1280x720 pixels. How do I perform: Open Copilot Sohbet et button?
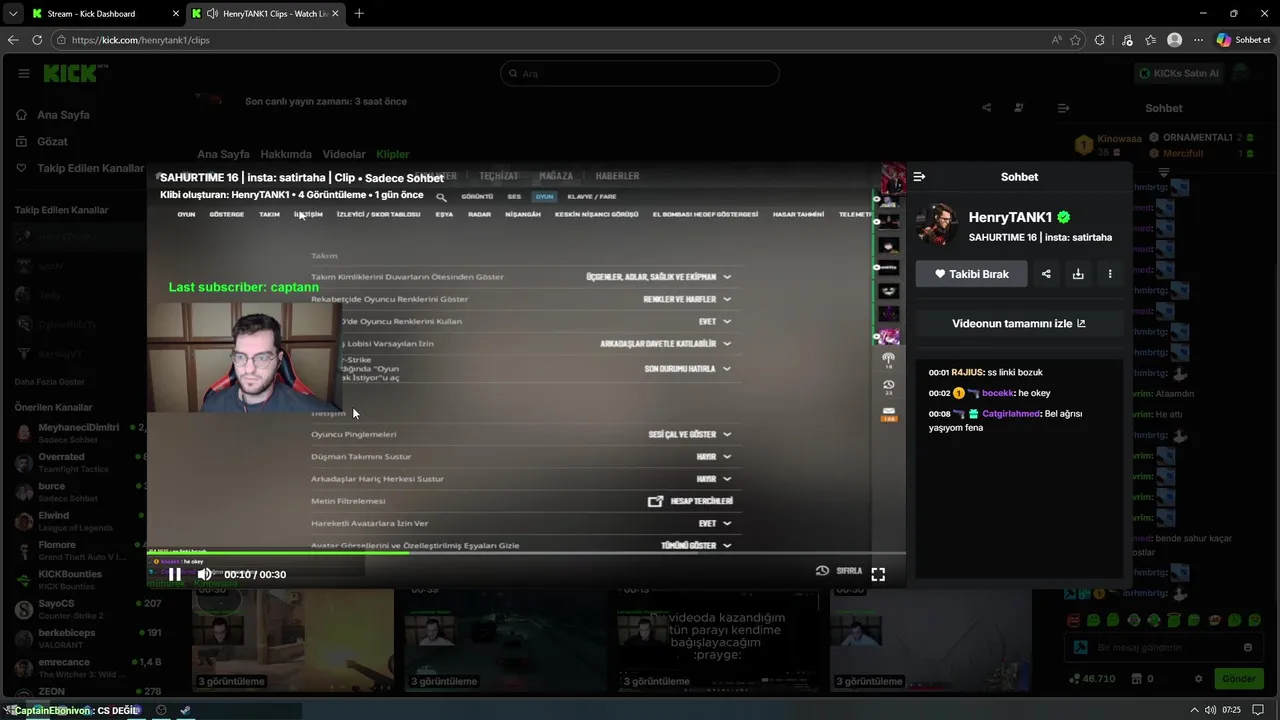tap(1244, 40)
